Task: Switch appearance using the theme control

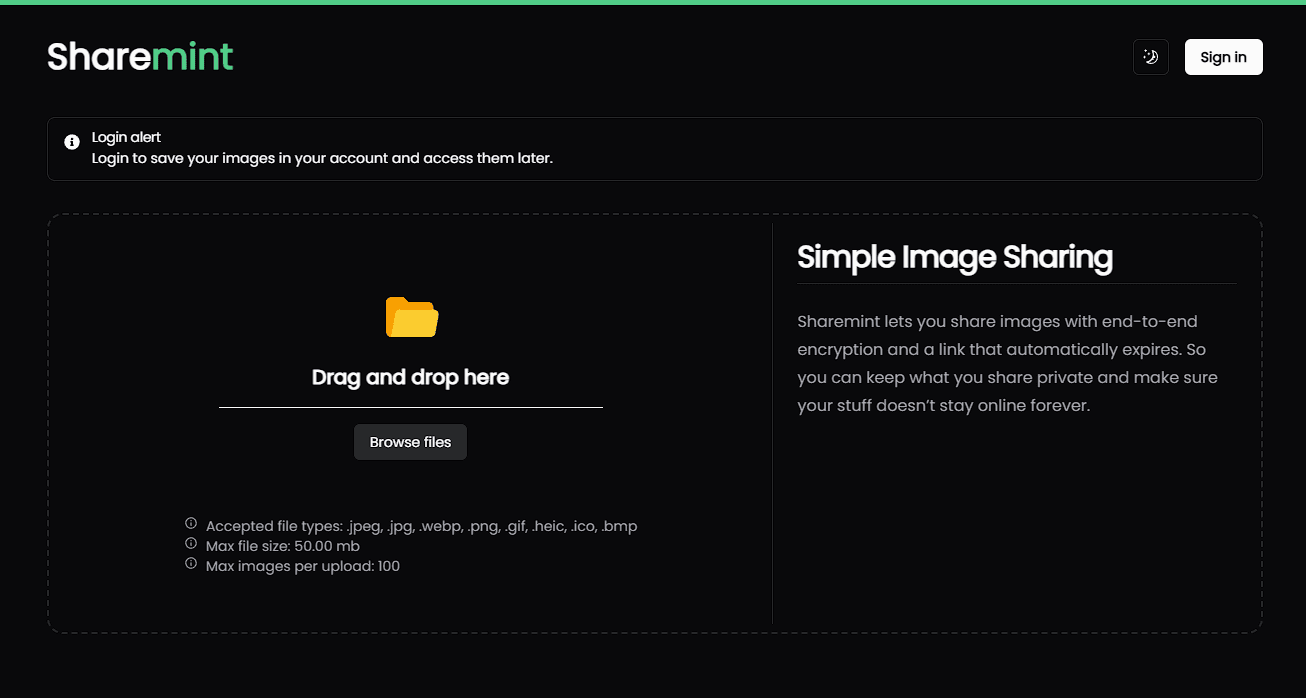Action: click(1150, 57)
